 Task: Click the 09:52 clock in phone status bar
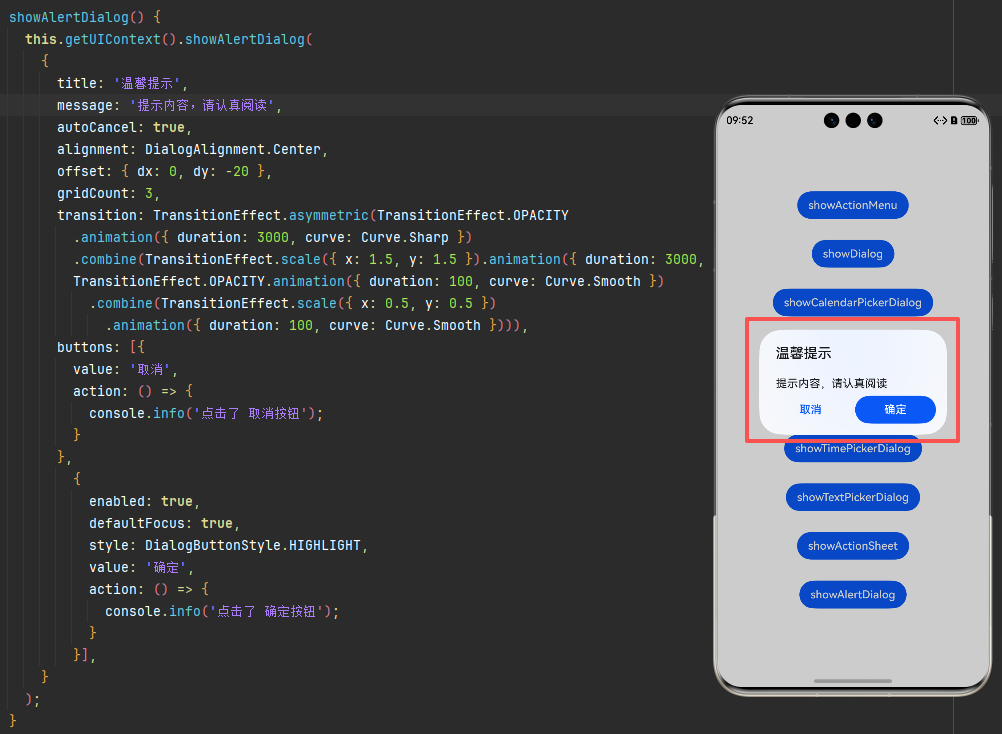[x=739, y=120]
